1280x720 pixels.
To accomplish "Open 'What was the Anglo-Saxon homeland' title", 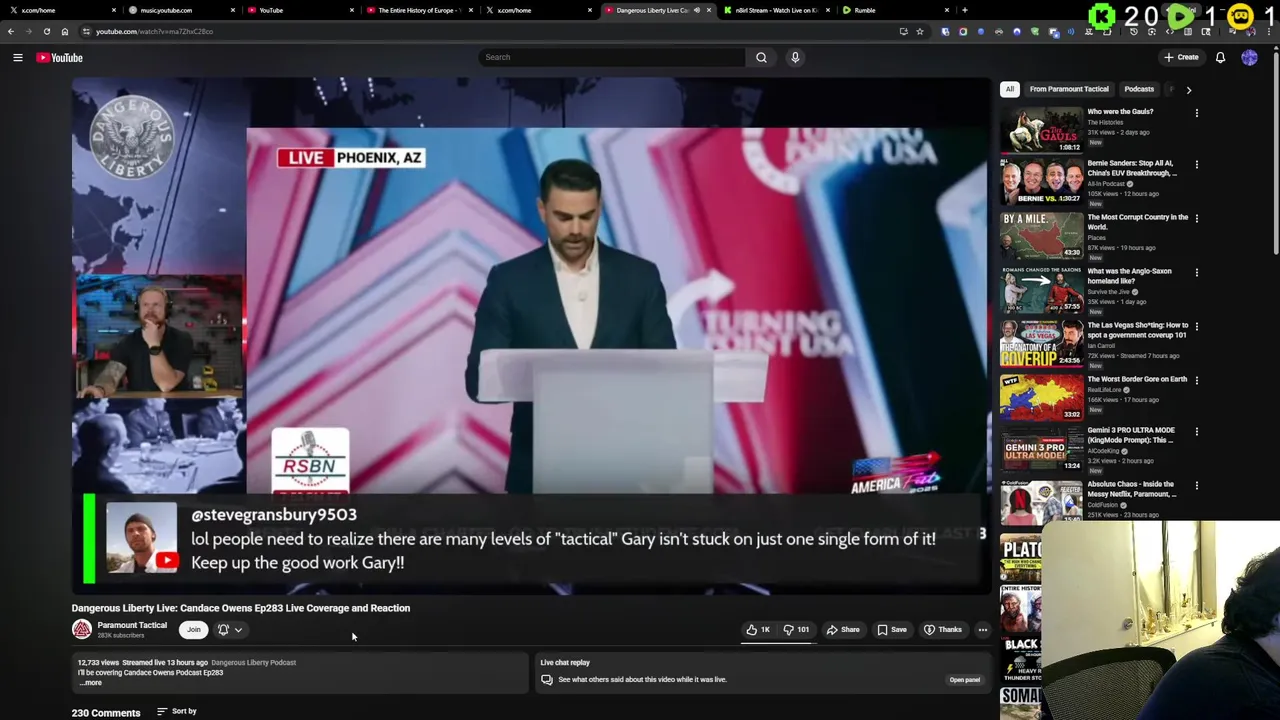I will point(1129,276).
